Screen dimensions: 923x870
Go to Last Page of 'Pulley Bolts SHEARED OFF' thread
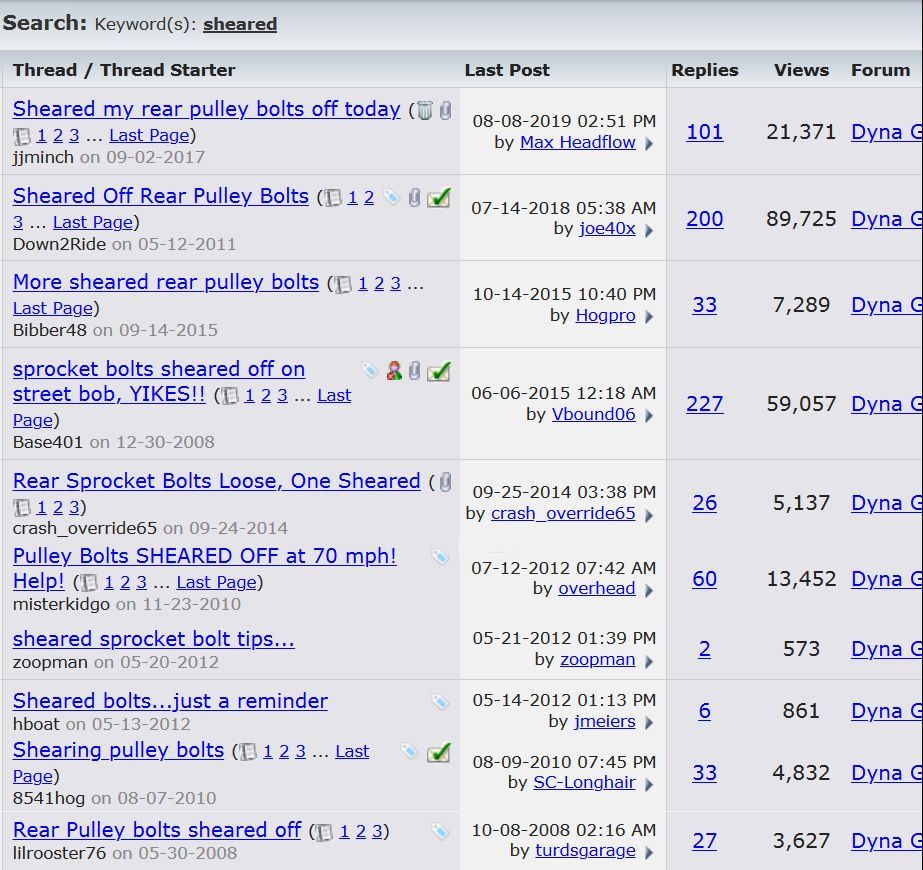[216, 582]
